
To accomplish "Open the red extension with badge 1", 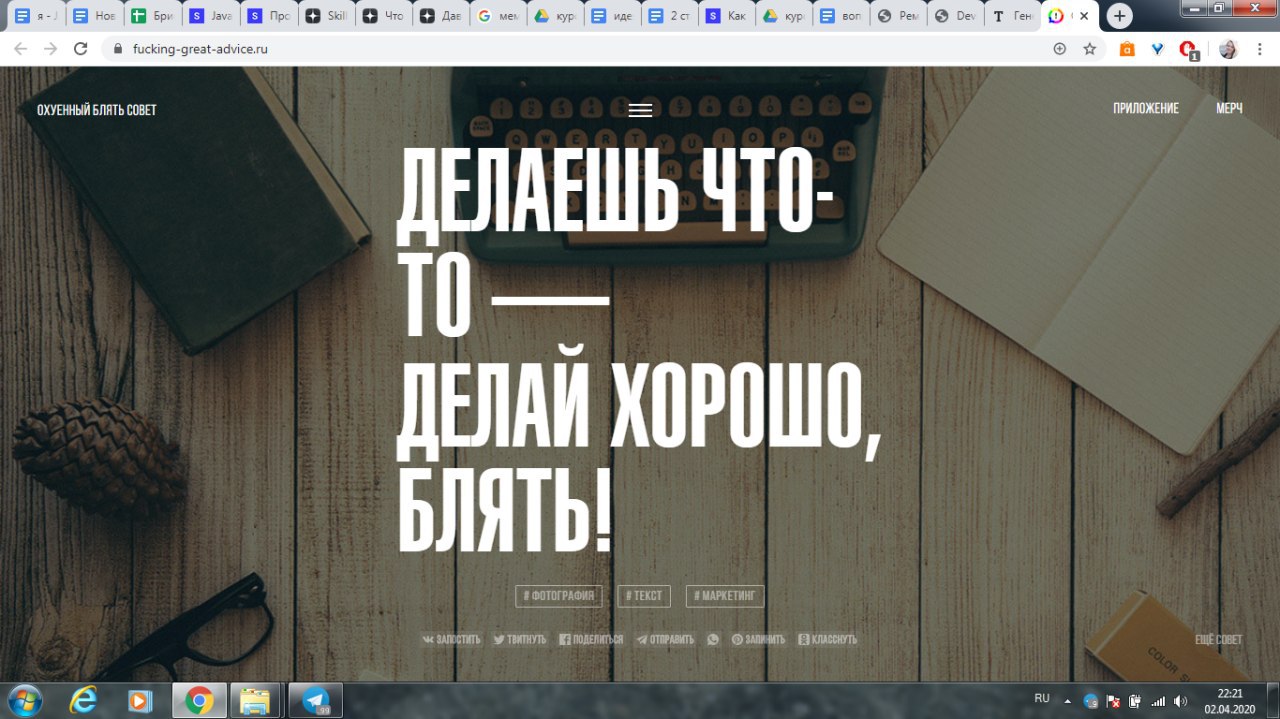I will pyautogui.click(x=1188, y=49).
